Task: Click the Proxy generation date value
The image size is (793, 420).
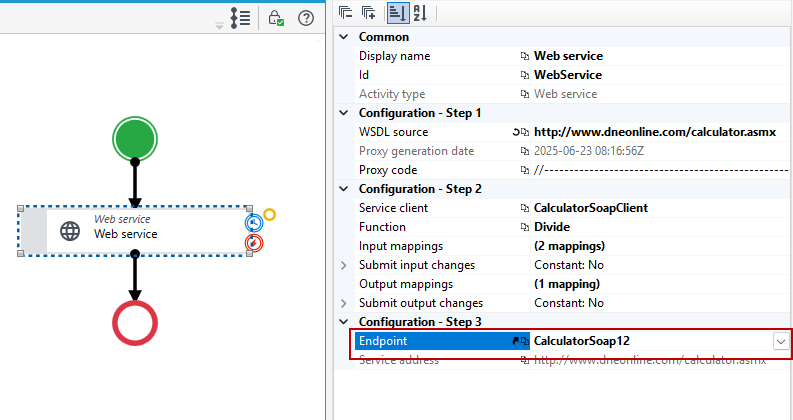Action: click(x=589, y=151)
